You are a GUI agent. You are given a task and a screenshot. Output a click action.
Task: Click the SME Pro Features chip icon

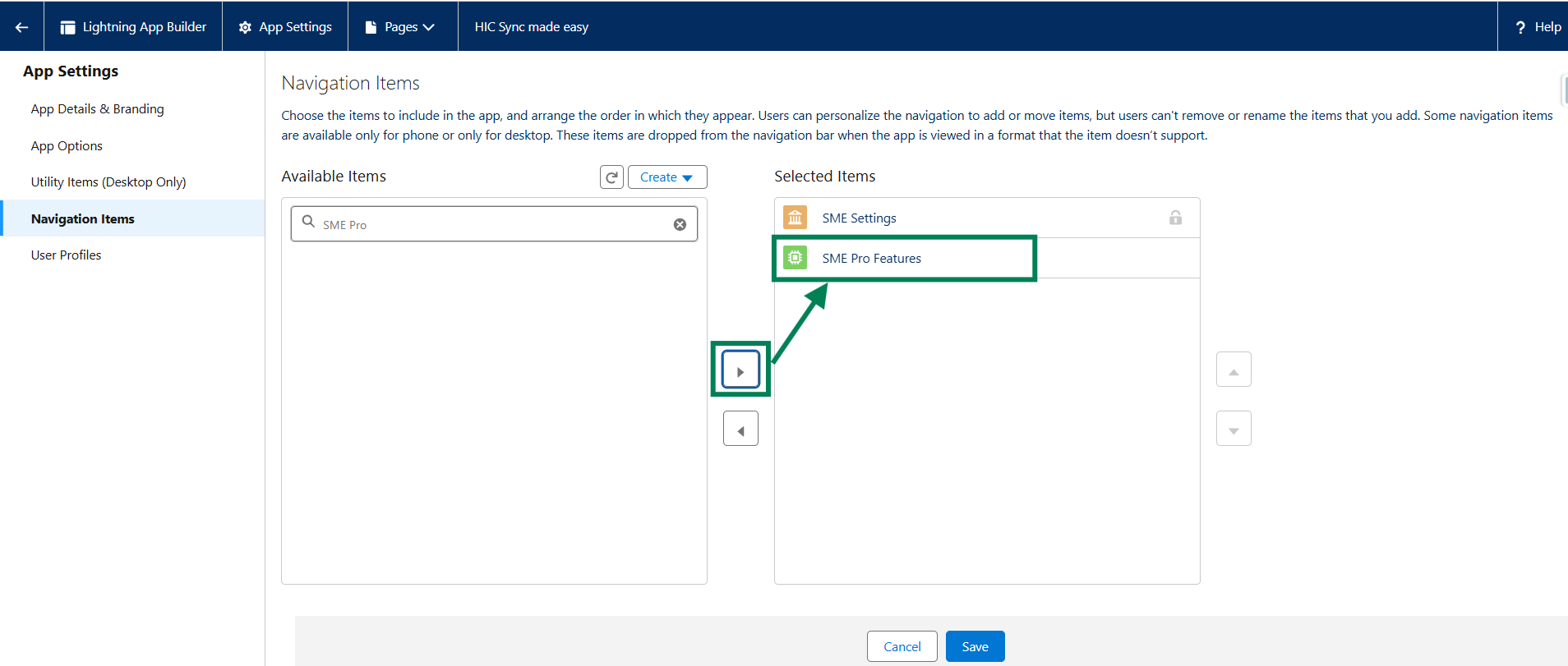[795, 258]
